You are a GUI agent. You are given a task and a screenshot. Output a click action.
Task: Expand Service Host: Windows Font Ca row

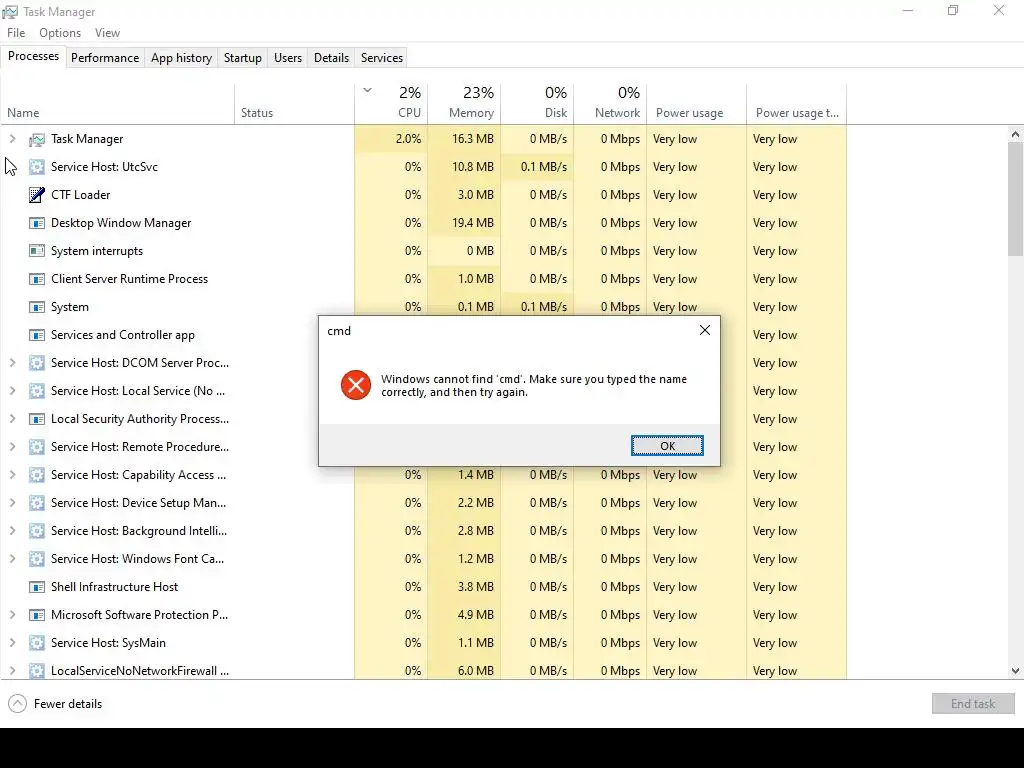[12, 559]
